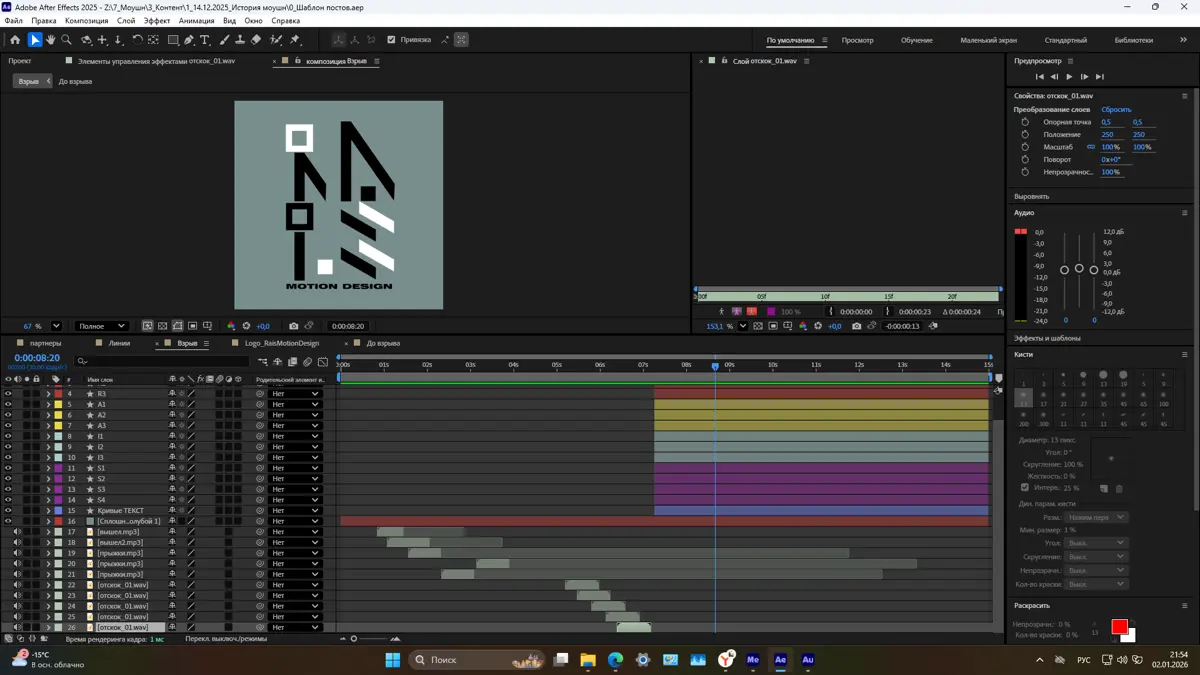Click Play in Preview panel
The image size is (1200, 675).
[x=1069, y=77]
